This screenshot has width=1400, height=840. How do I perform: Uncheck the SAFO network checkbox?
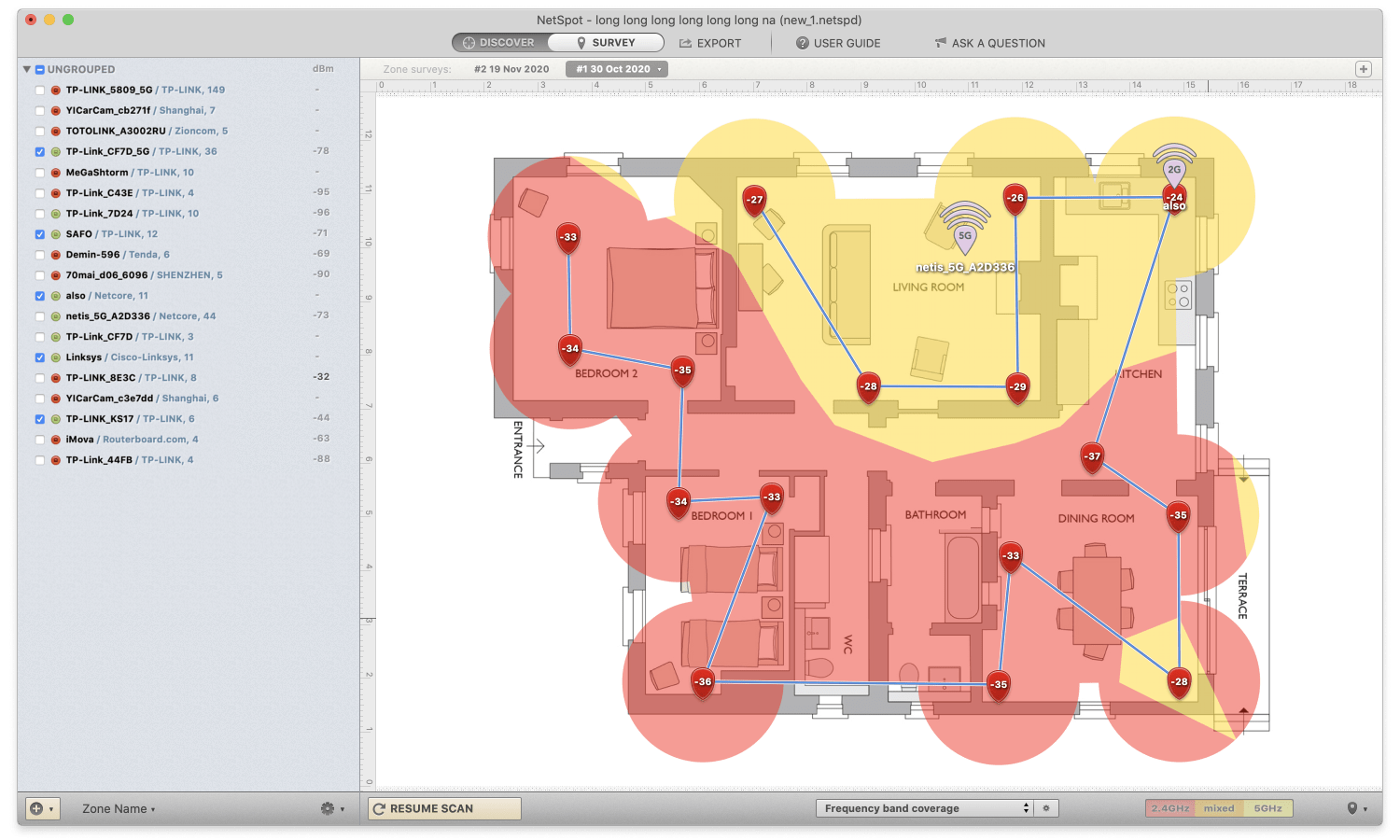point(39,234)
